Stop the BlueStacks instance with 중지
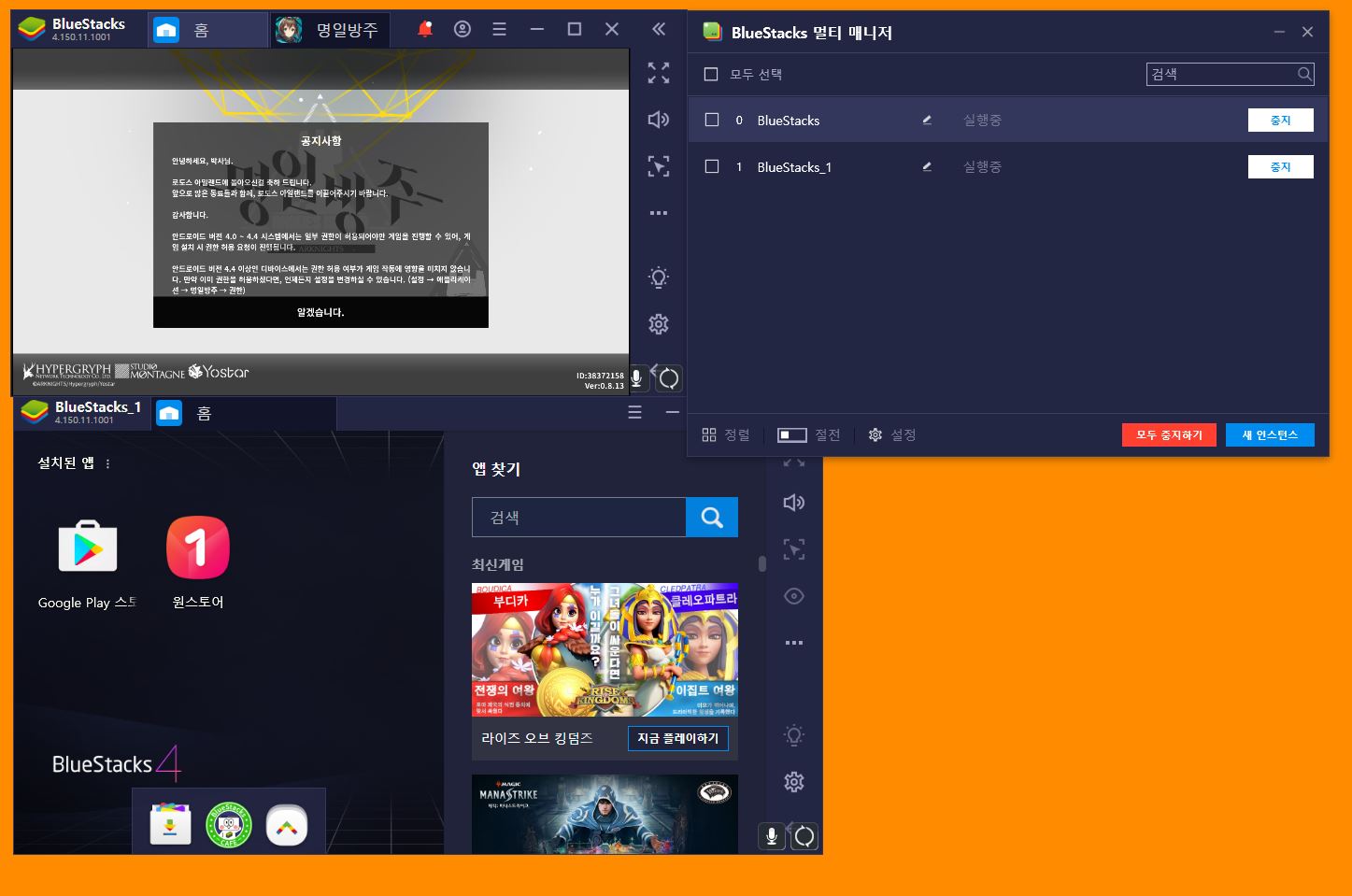 [x=1281, y=120]
